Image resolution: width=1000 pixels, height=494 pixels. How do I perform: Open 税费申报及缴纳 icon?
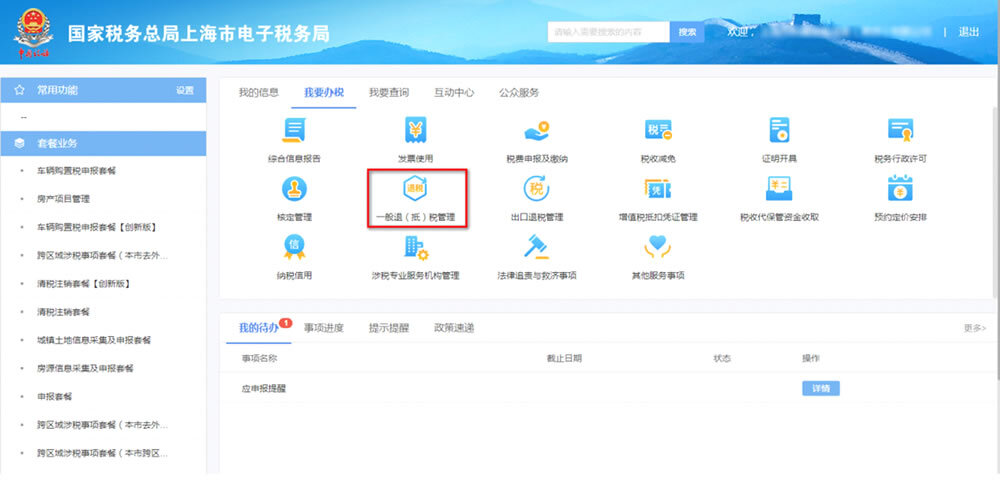tap(537, 131)
